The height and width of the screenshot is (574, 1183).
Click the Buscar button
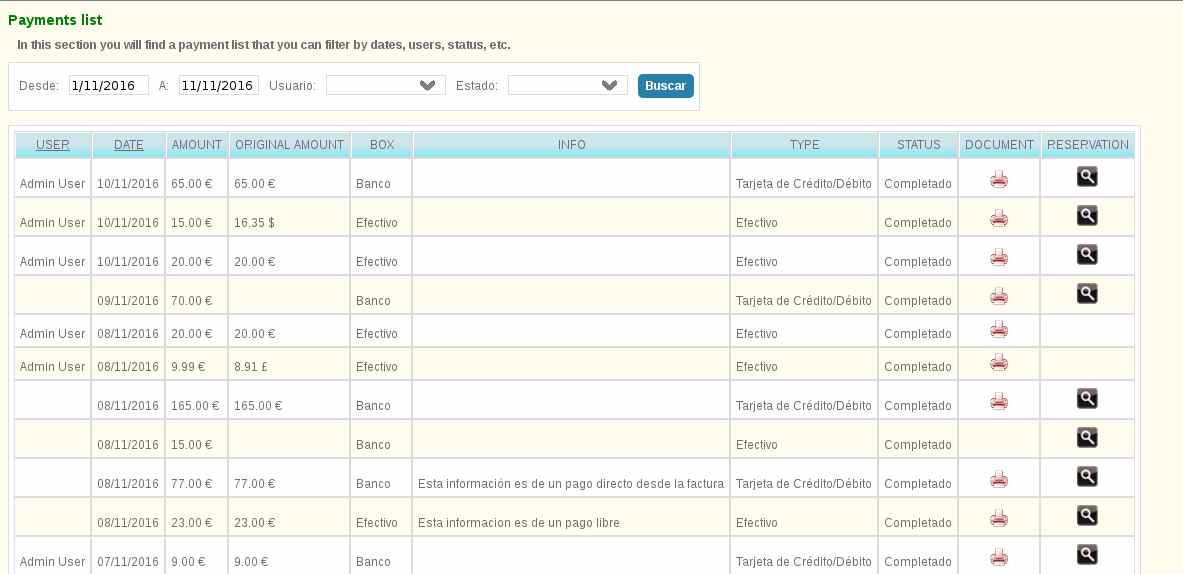[665, 86]
